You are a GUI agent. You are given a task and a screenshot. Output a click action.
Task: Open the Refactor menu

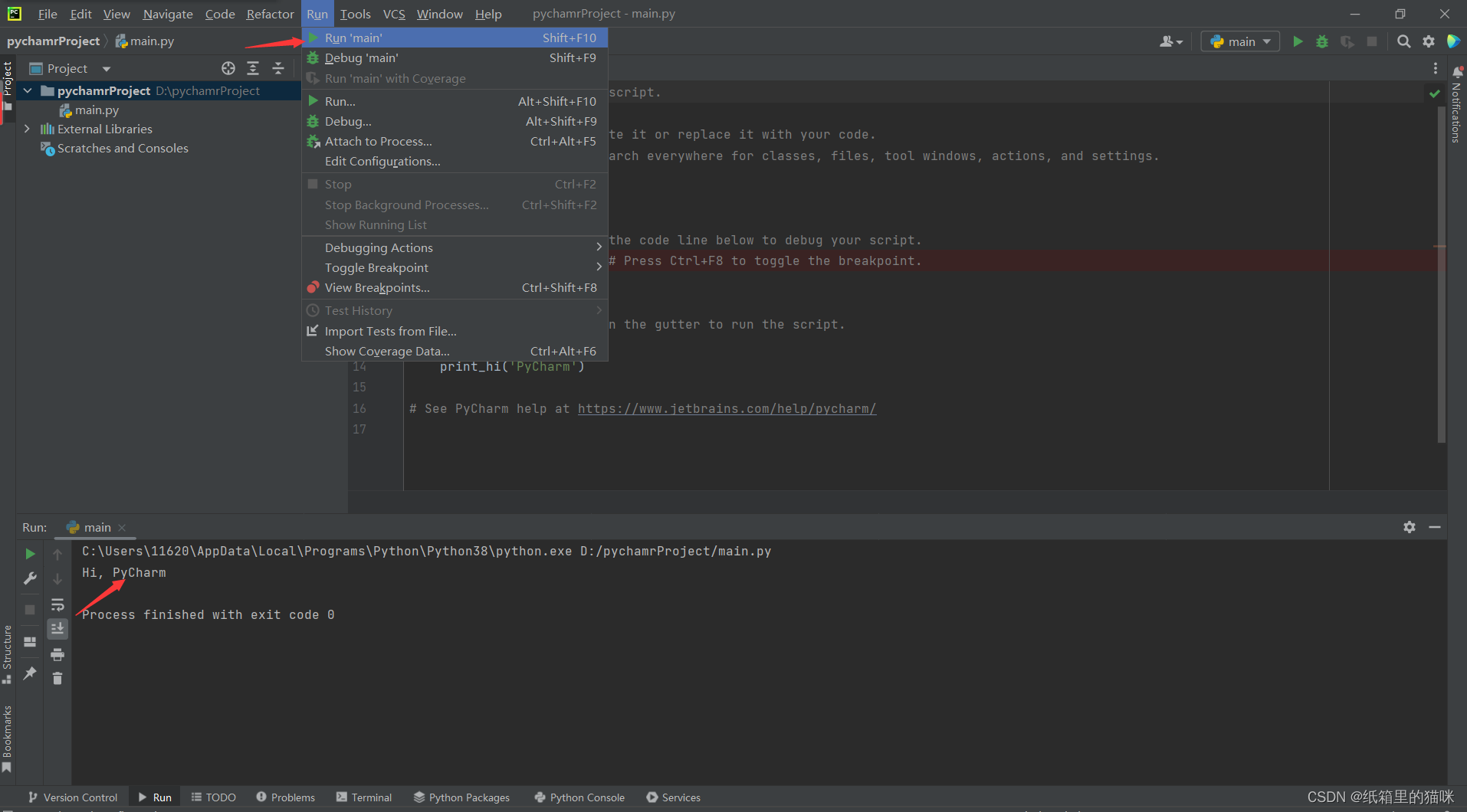(270, 14)
